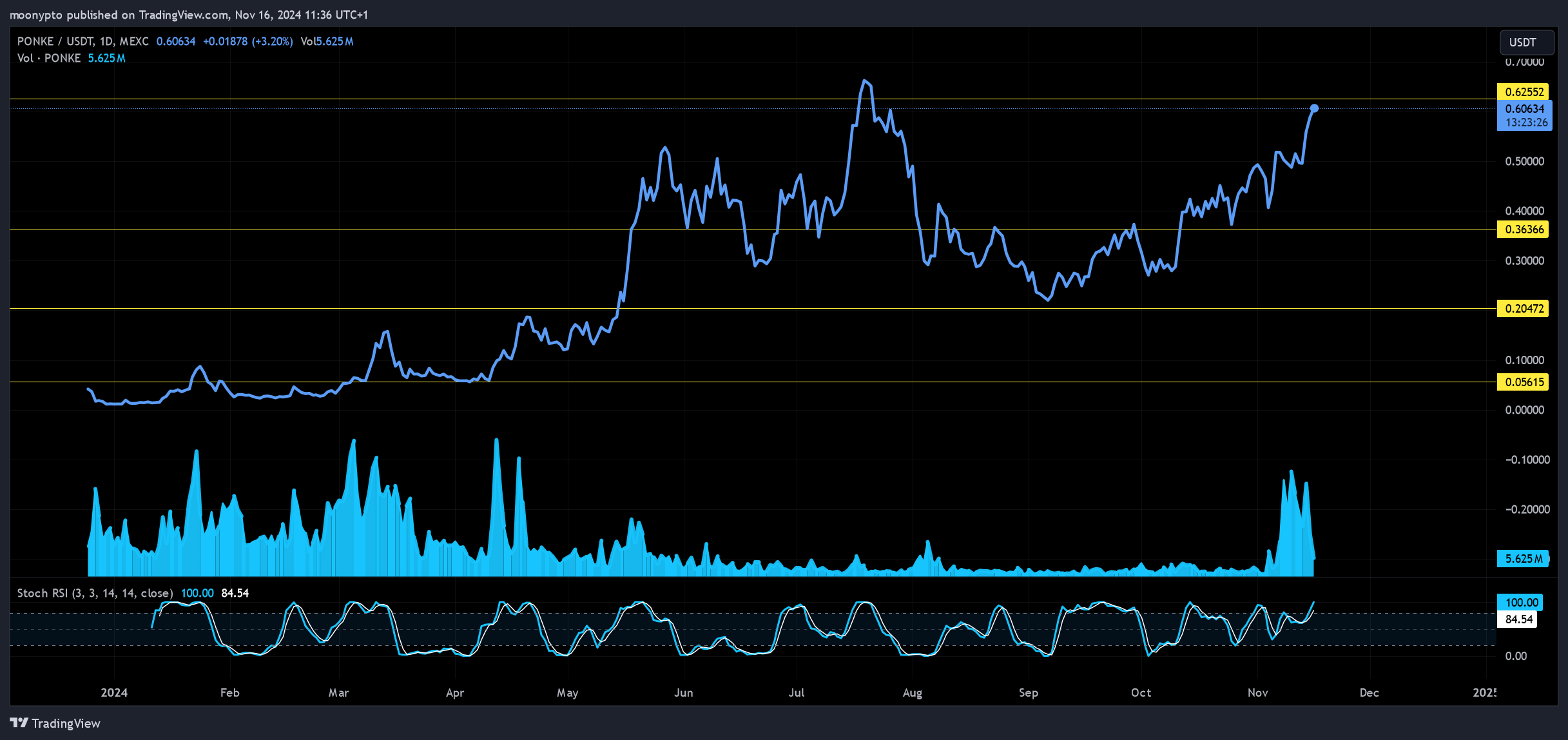This screenshot has width=1568, height=740.
Task: Click the Apr label on time axis
Action: click(455, 693)
